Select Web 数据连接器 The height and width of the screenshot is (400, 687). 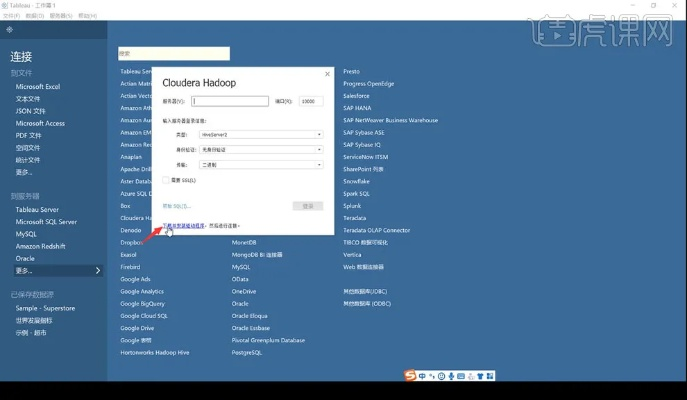pyautogui.click(x=363, y=267)
